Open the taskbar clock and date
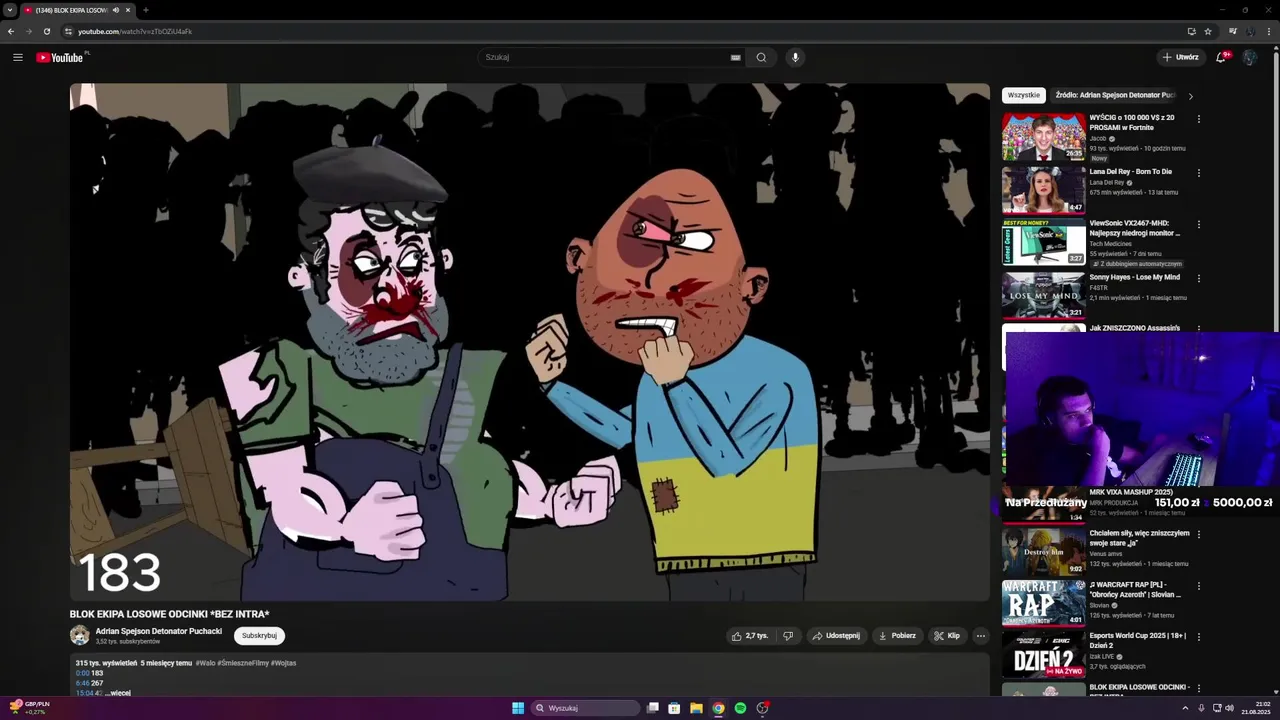The height and width of the screenshot is (720, 1280). [x=1255, y=708]
